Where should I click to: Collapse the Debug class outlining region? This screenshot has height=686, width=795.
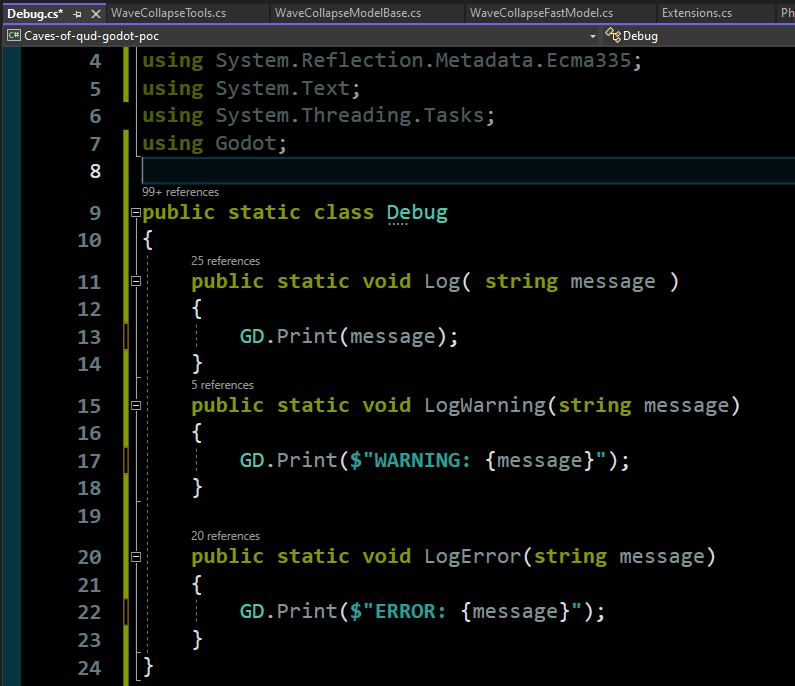(135, 213)
